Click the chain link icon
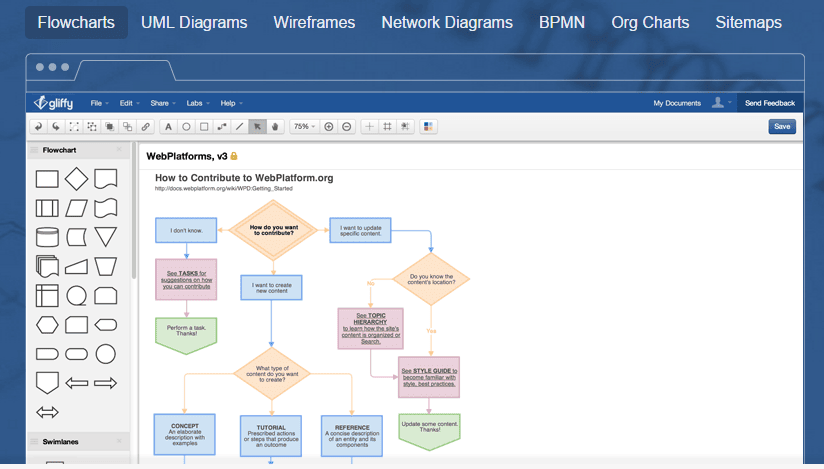 [x=146, y=127]
